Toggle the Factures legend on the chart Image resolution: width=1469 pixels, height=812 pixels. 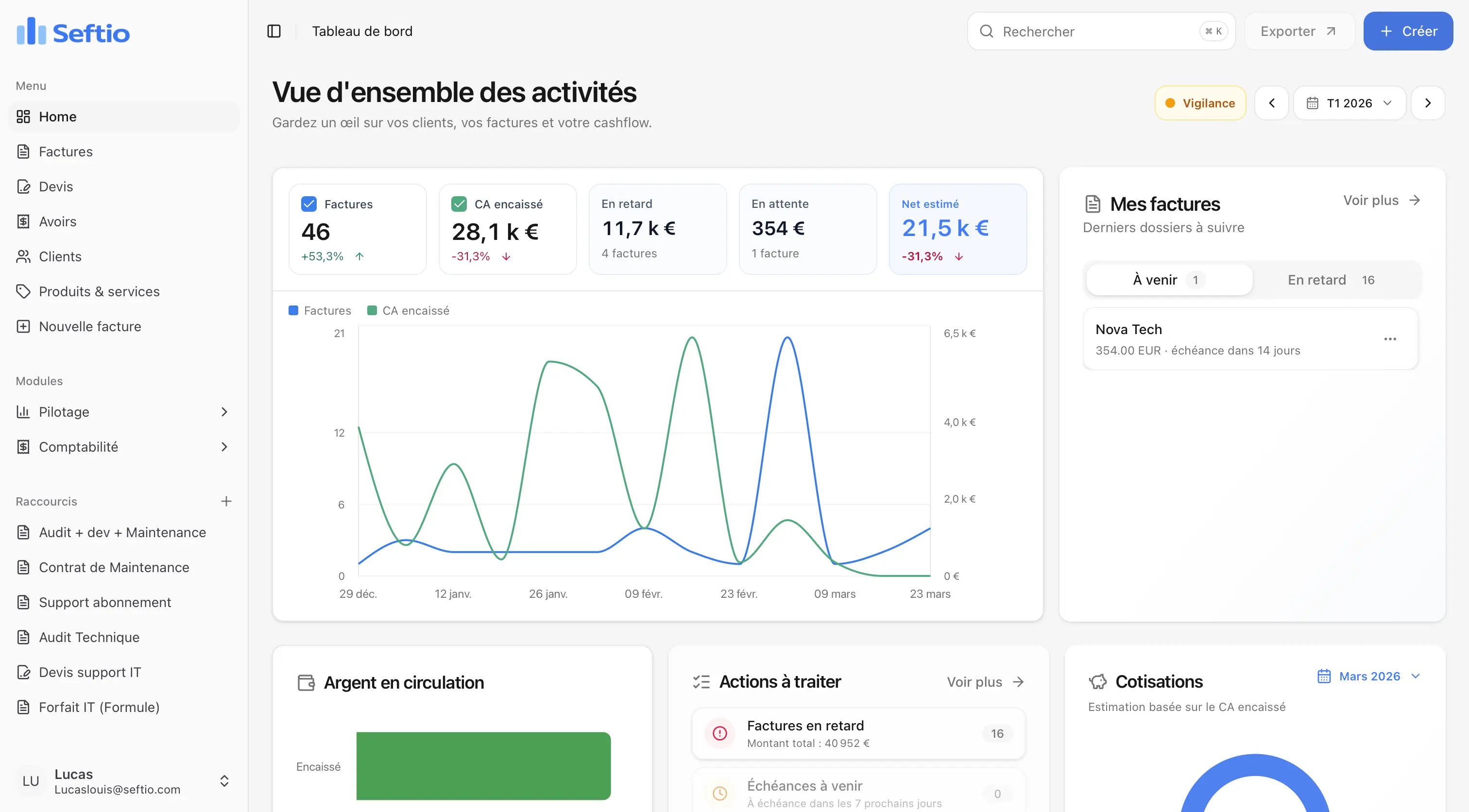[x=319, y=310]
